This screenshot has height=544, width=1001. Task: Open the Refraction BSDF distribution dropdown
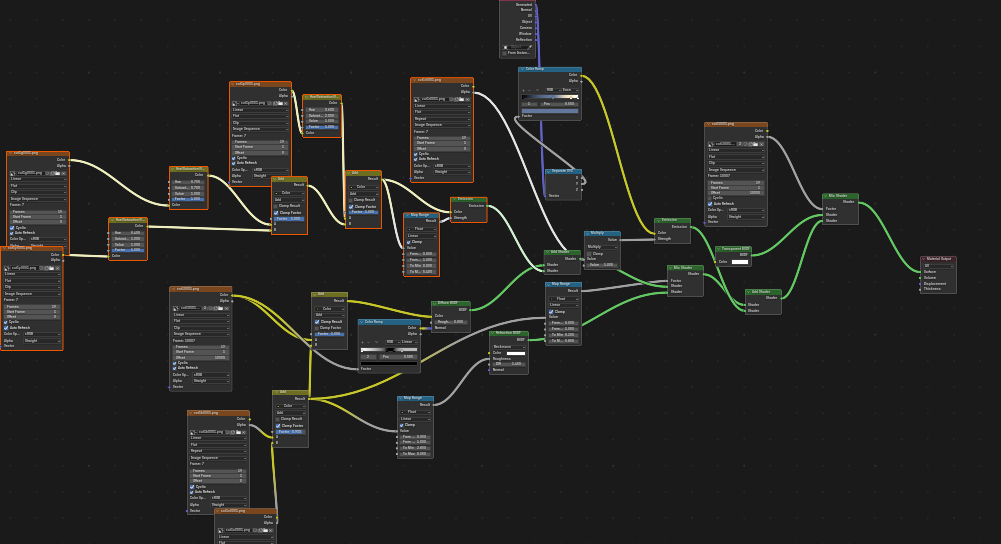point(508,346)
